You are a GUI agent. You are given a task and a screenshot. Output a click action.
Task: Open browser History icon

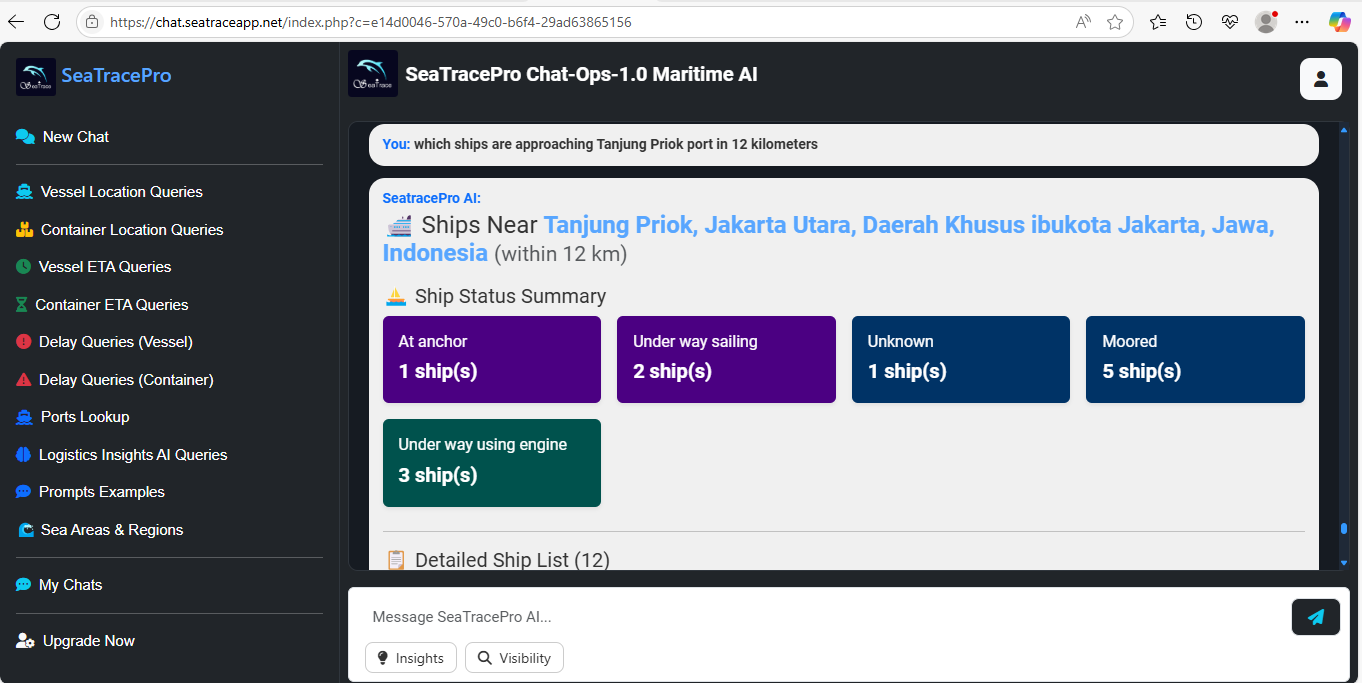1194,22
